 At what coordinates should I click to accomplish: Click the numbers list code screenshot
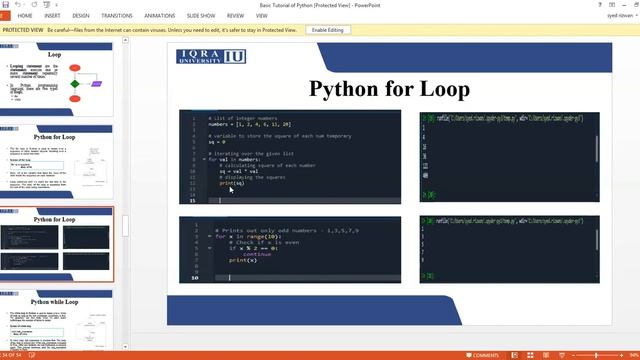(x=290, y=157)
